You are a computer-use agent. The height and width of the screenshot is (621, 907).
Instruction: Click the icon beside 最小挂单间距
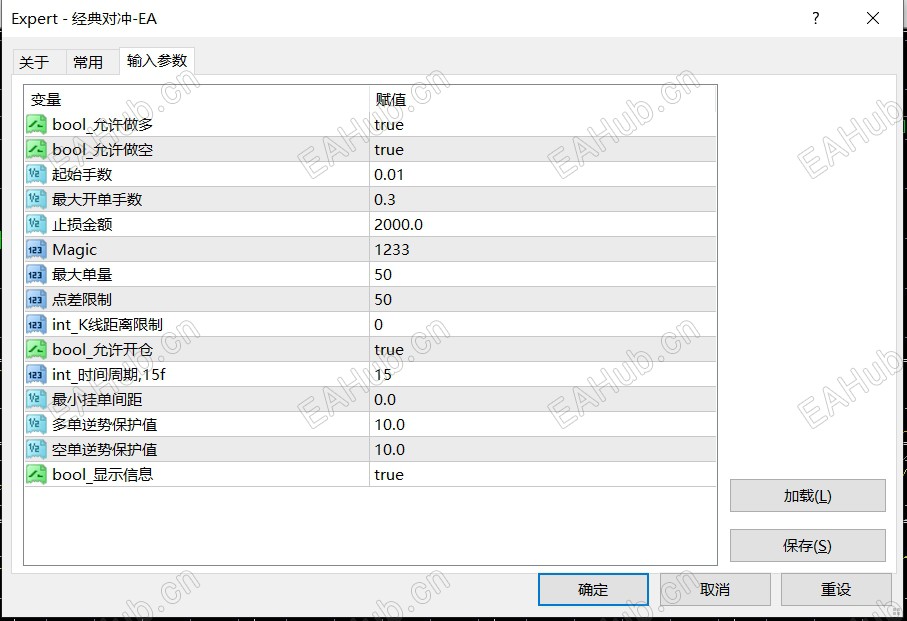click(x=36, y=400)
